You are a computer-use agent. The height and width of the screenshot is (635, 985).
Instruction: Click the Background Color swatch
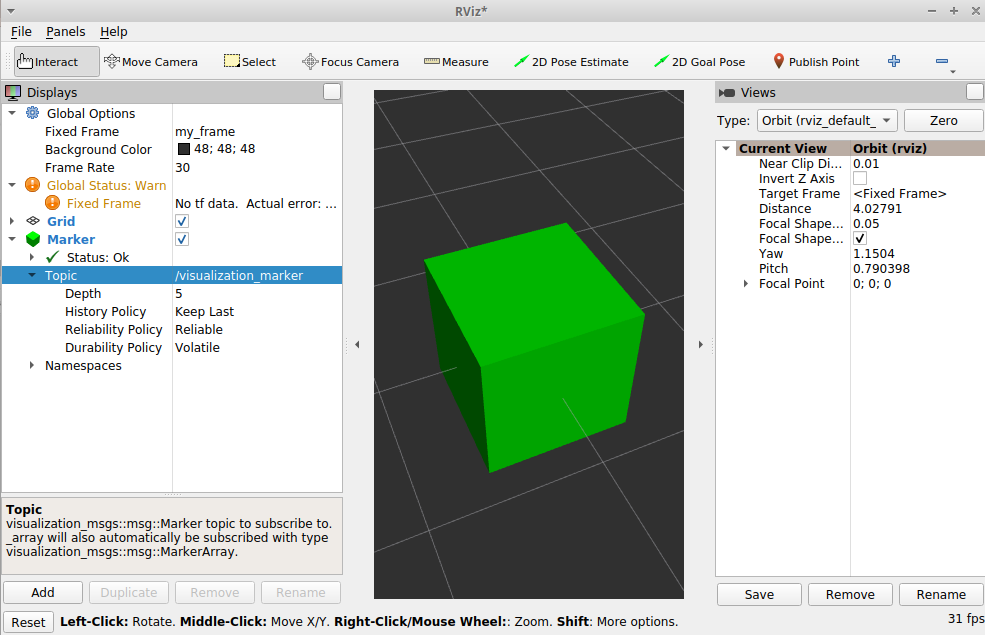[184, 149]
